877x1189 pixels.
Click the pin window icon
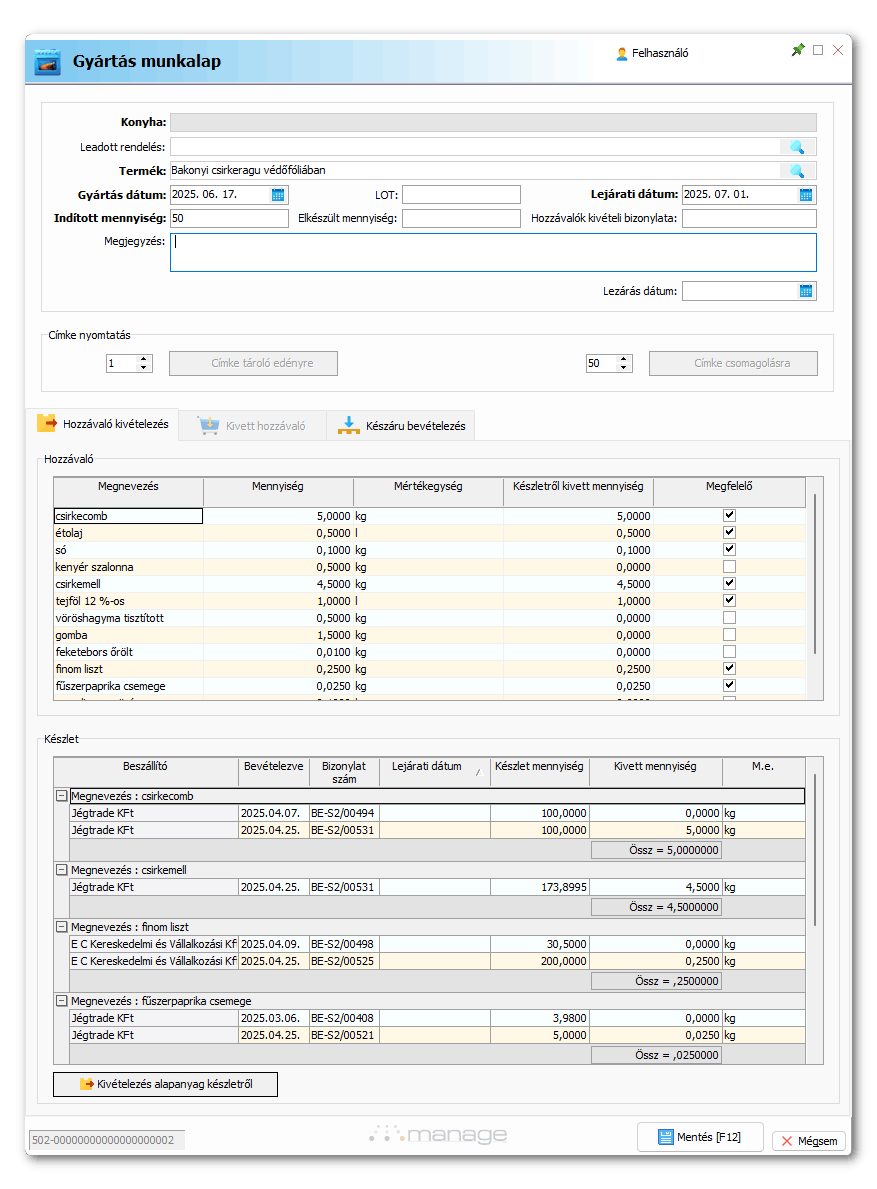click(x=797, y=50)
